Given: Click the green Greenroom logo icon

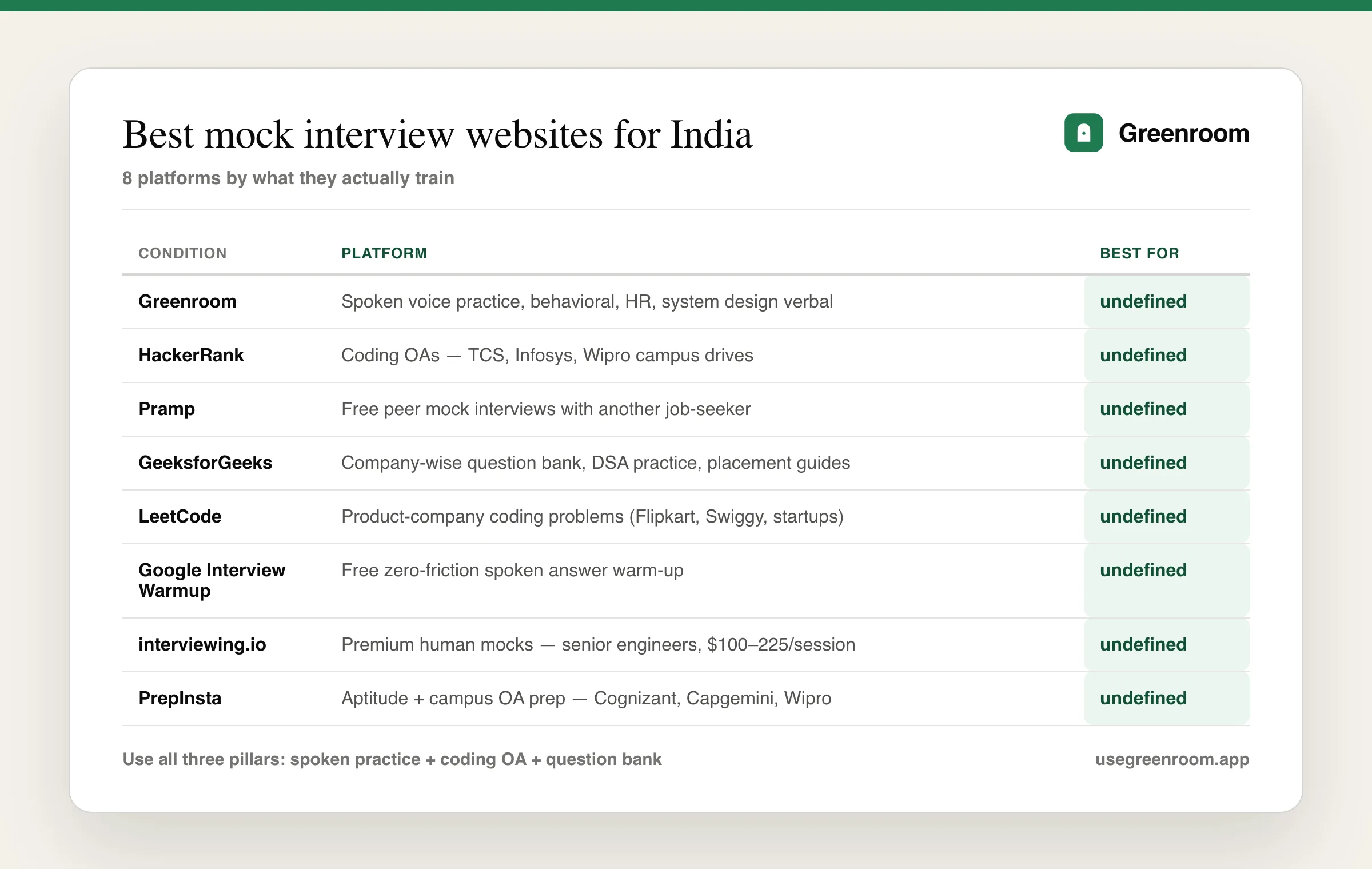Looking at the screenshot, I should 1083,133.
